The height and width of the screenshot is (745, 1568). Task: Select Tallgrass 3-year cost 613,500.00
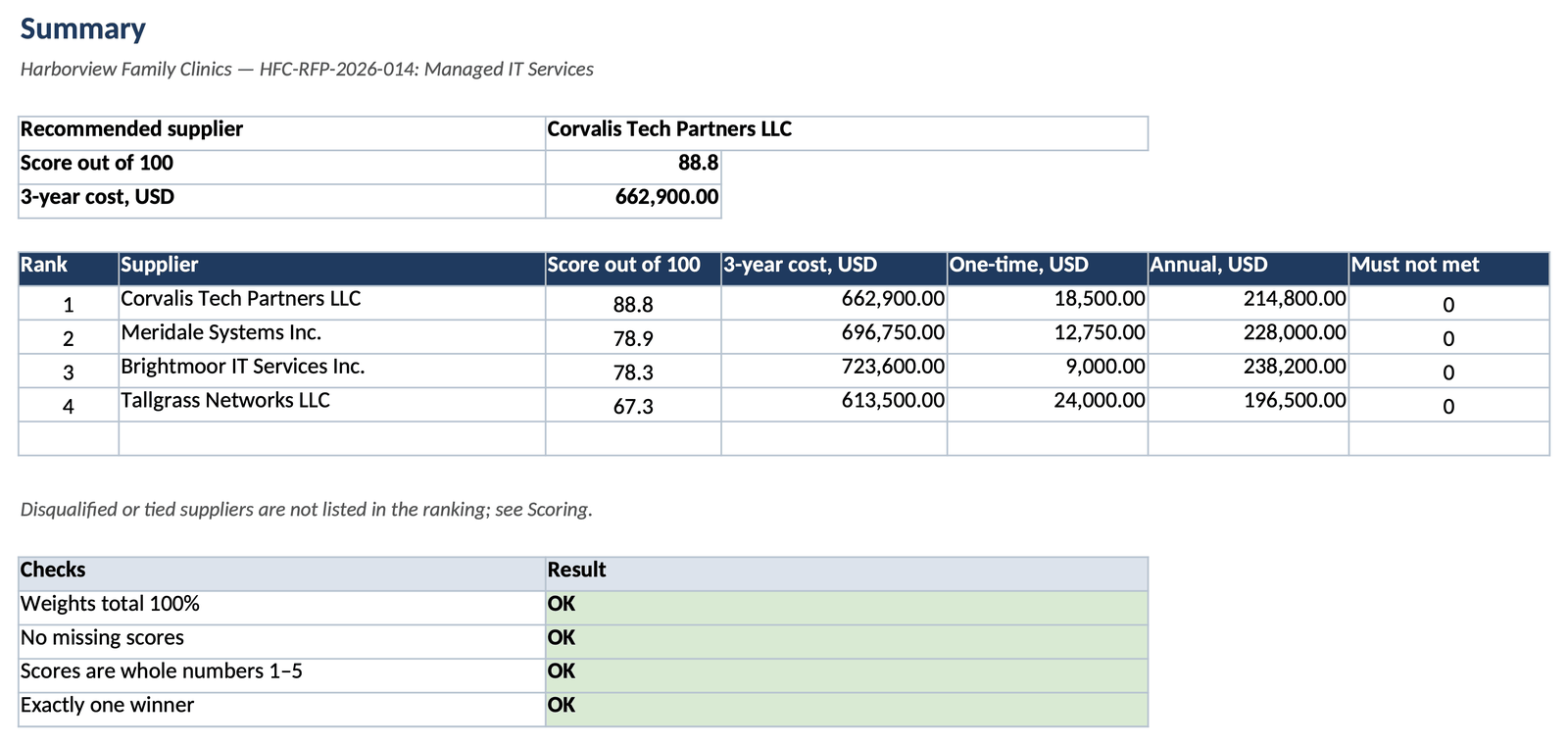pyautogui.click(x=834, y=405)
